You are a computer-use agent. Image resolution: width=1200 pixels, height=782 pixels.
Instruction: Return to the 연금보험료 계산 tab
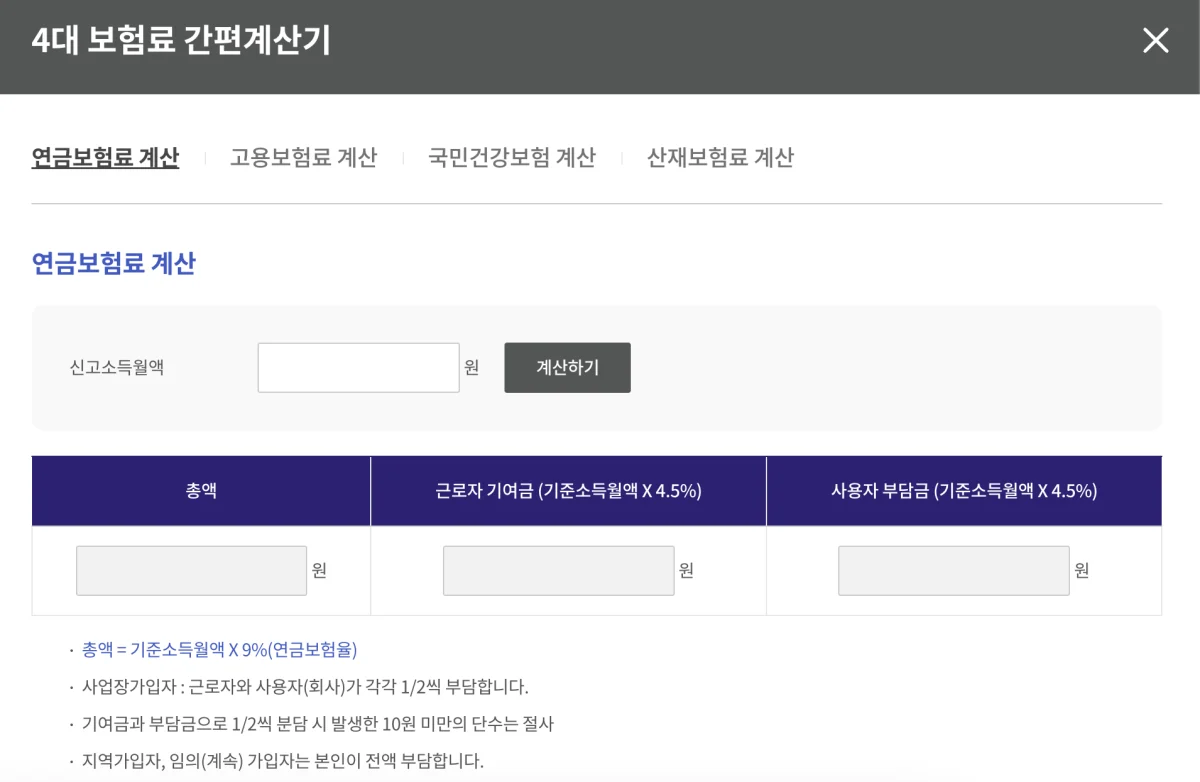click(106, 157)
